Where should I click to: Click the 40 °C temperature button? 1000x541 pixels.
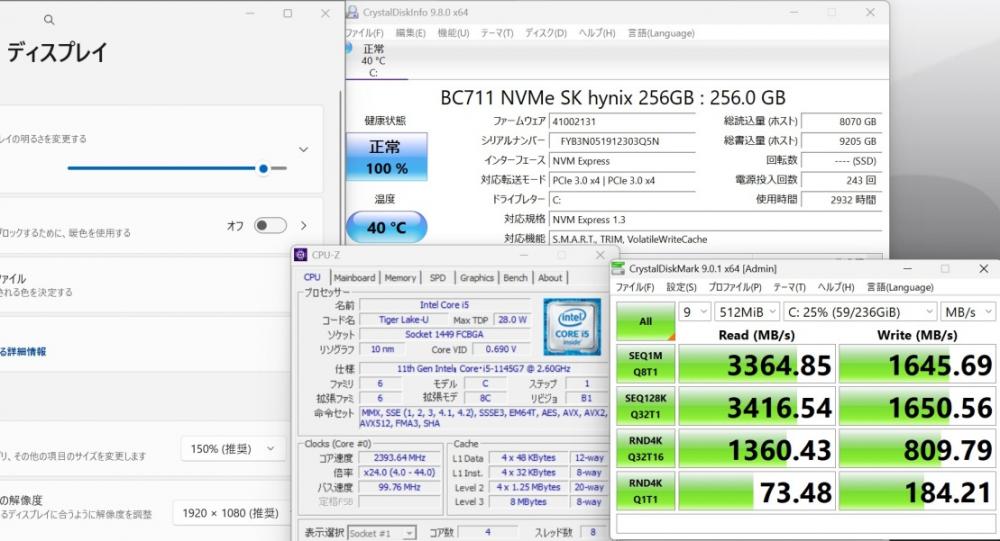(386, 227)
